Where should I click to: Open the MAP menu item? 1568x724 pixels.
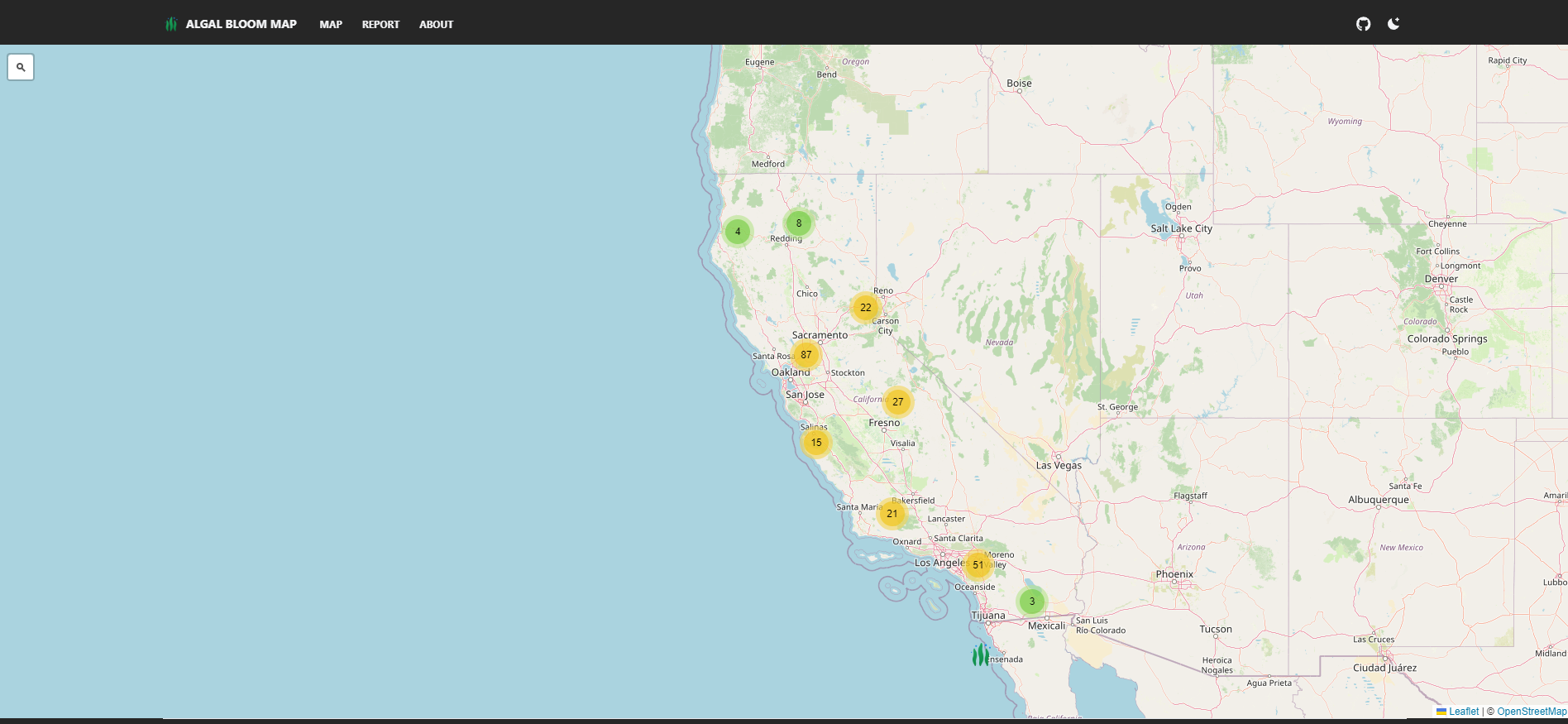(x=331, y=24)
